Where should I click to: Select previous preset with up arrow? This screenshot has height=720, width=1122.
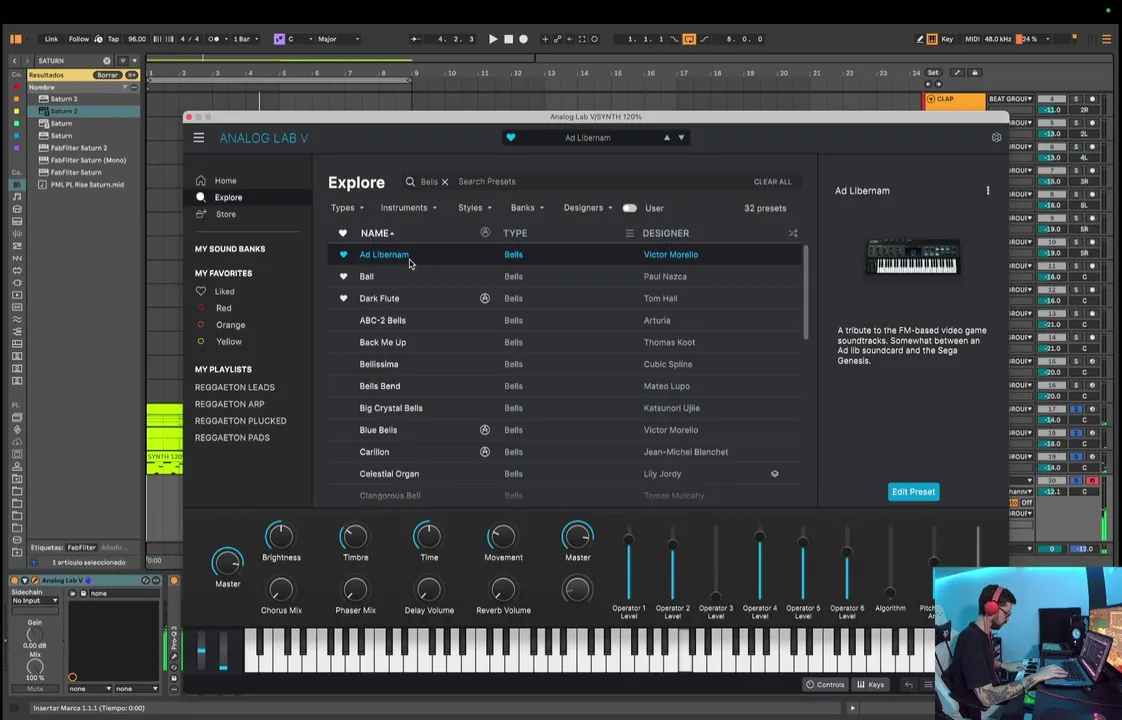[x=667, y=137]
